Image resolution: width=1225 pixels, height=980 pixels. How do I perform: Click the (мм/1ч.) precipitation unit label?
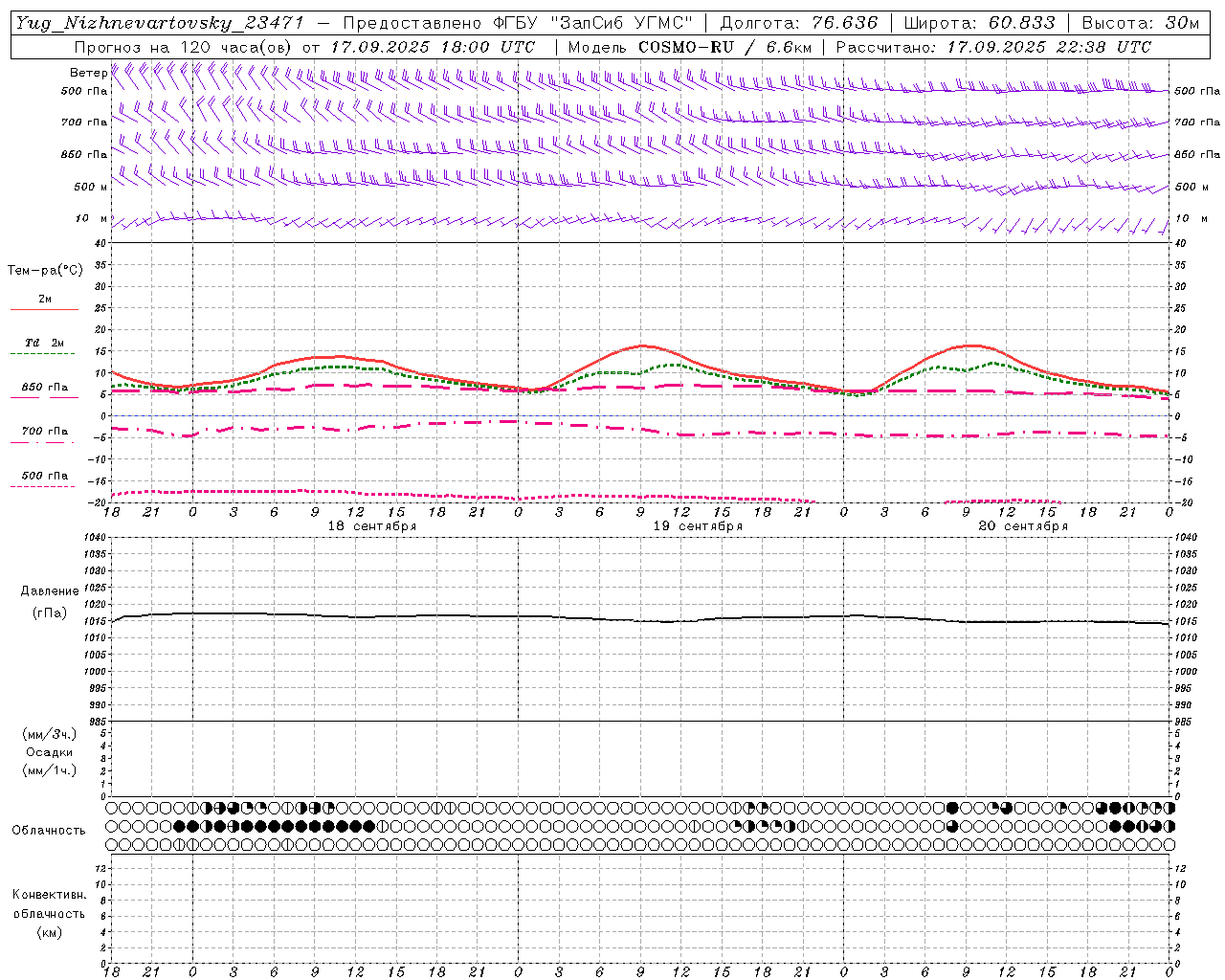pos(50,770)
